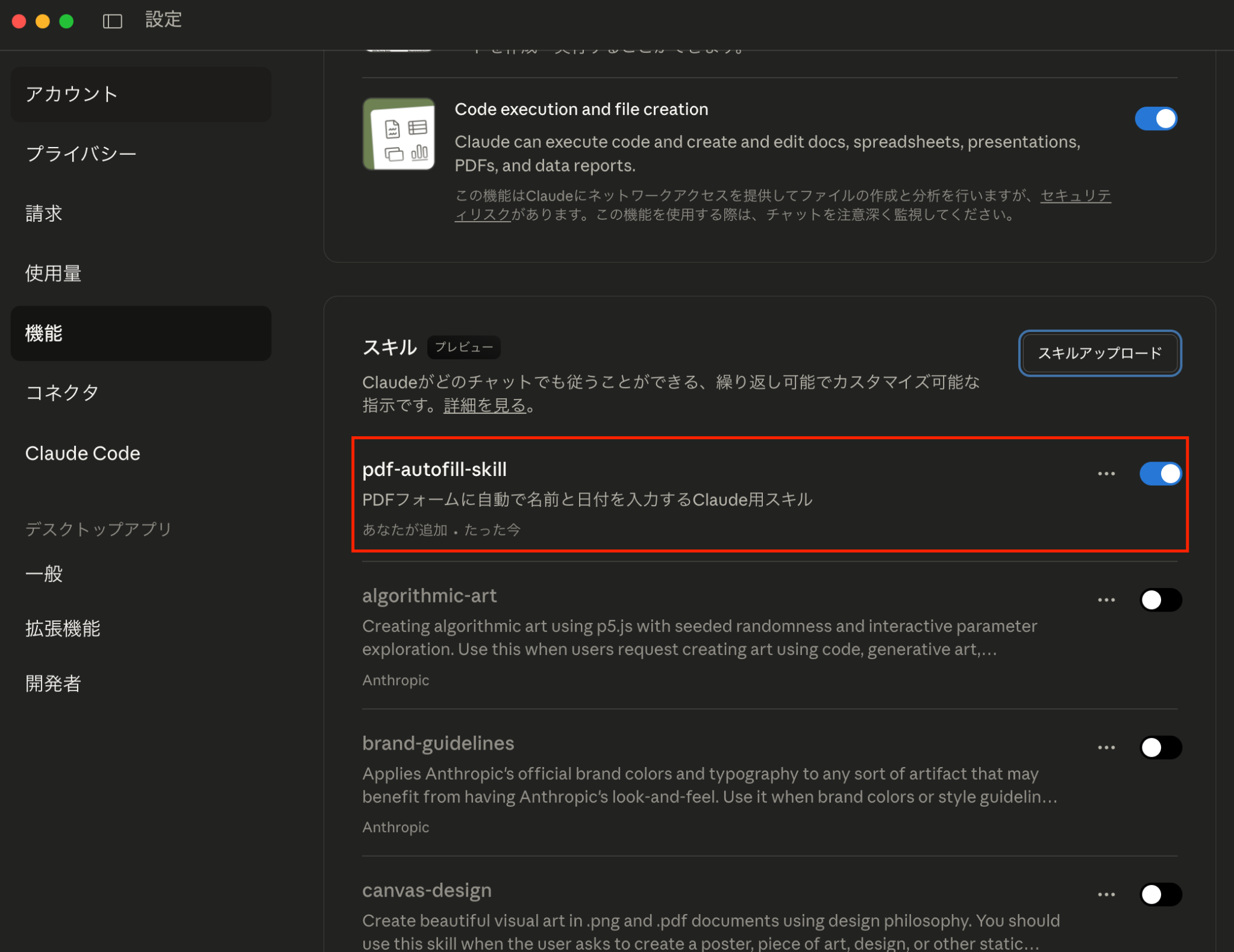
Task: Turn off the pdf-autofill-skill toggle
Action: (x=1160, y=474)
